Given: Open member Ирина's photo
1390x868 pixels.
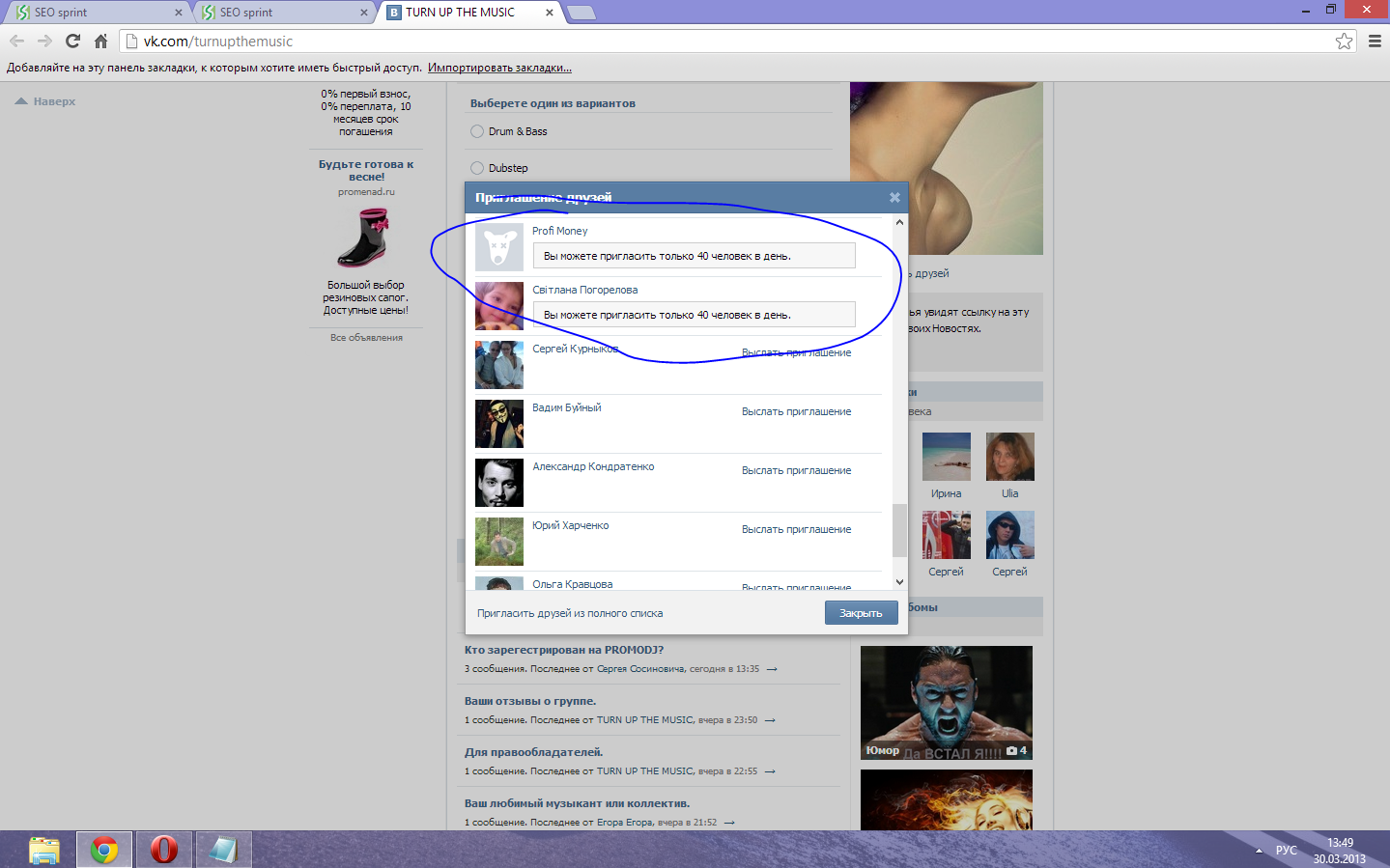Looking at the screenshot, I should [947, 457].
